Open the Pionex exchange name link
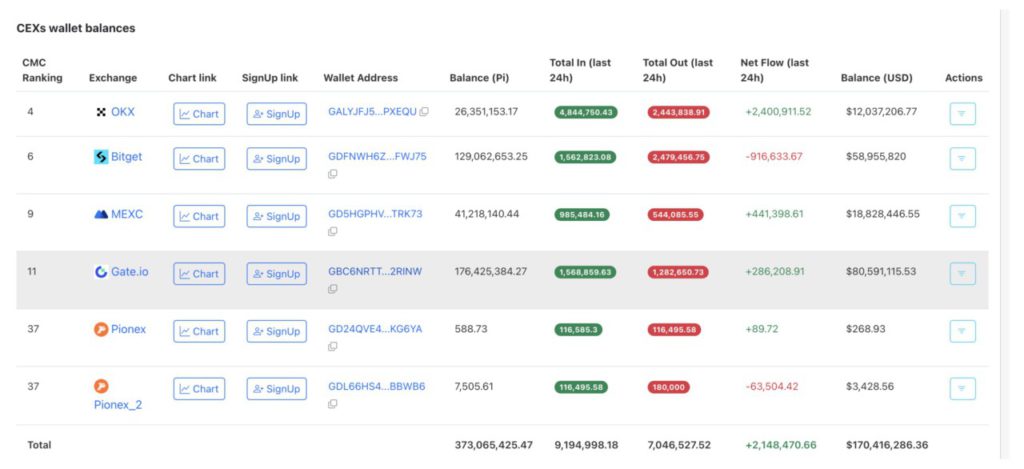This screenshot has width=1024, height=469. click(128, 329)
